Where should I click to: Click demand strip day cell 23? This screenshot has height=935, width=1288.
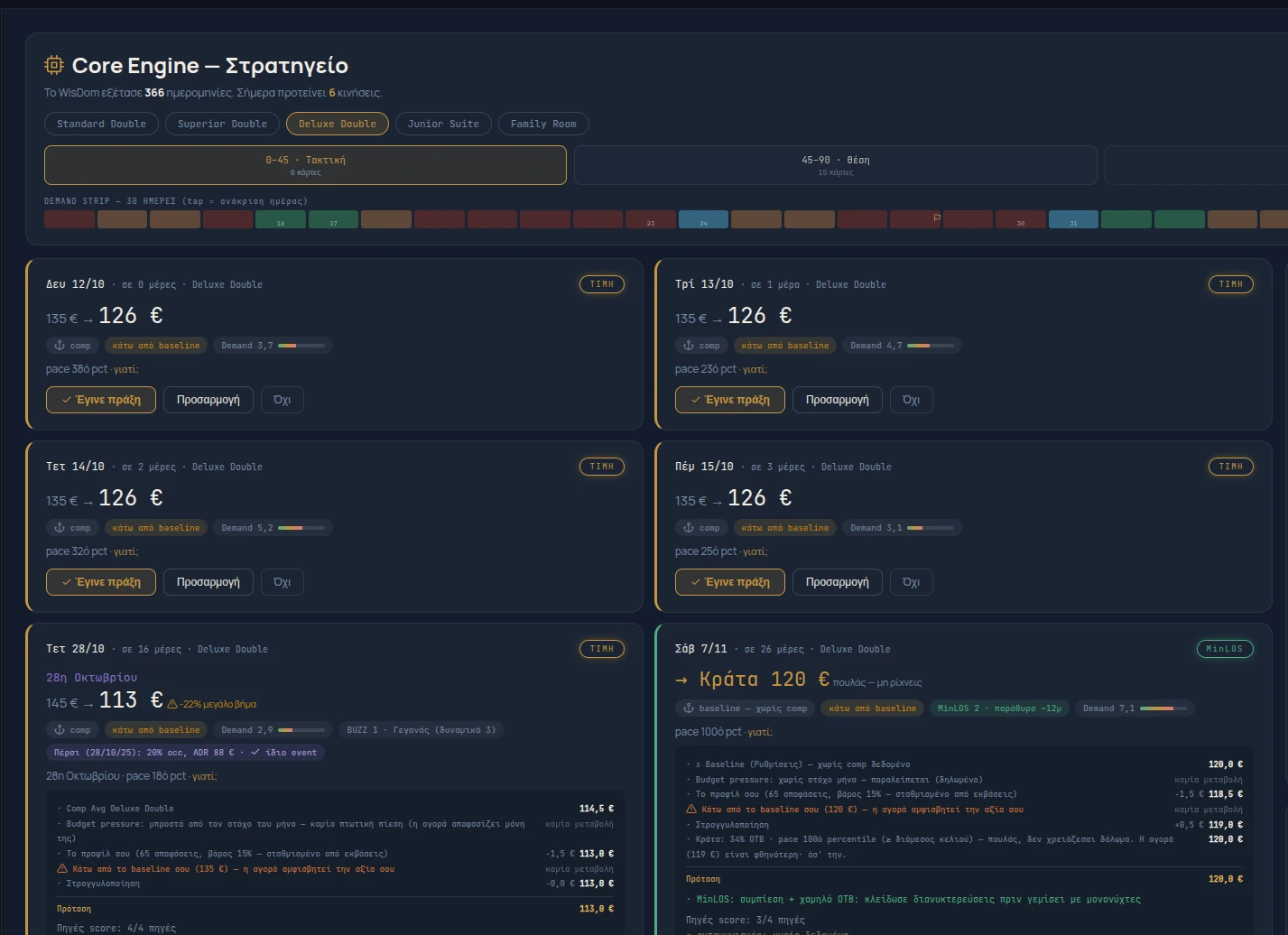tap(651, 219)
